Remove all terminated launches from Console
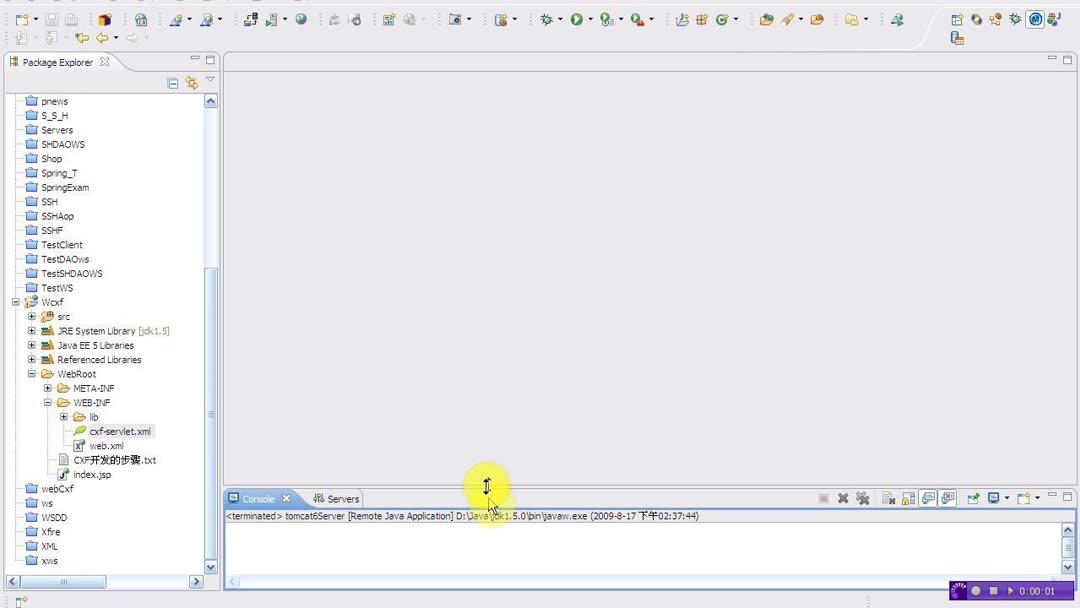 (x=864, y=498)
